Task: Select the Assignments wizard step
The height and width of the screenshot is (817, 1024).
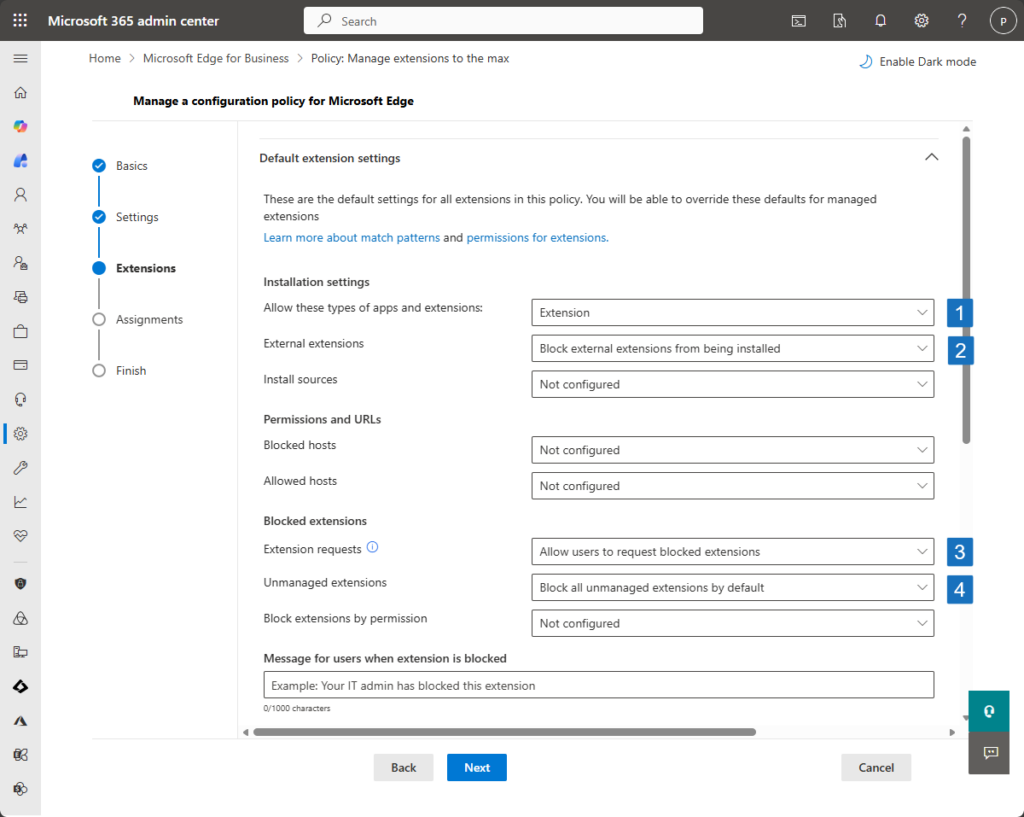Action: point(149,320)
